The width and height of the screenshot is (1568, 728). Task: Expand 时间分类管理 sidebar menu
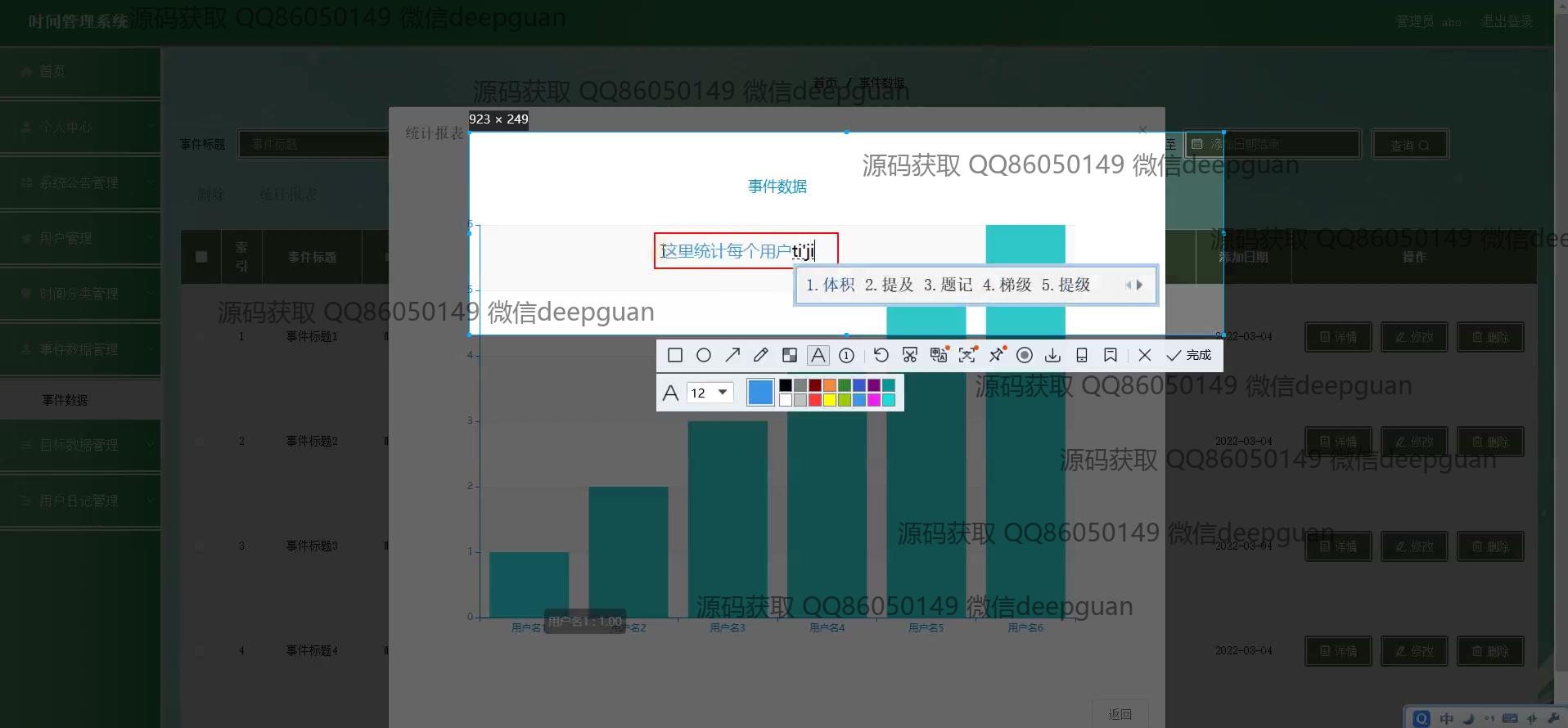tap(80, 294)
